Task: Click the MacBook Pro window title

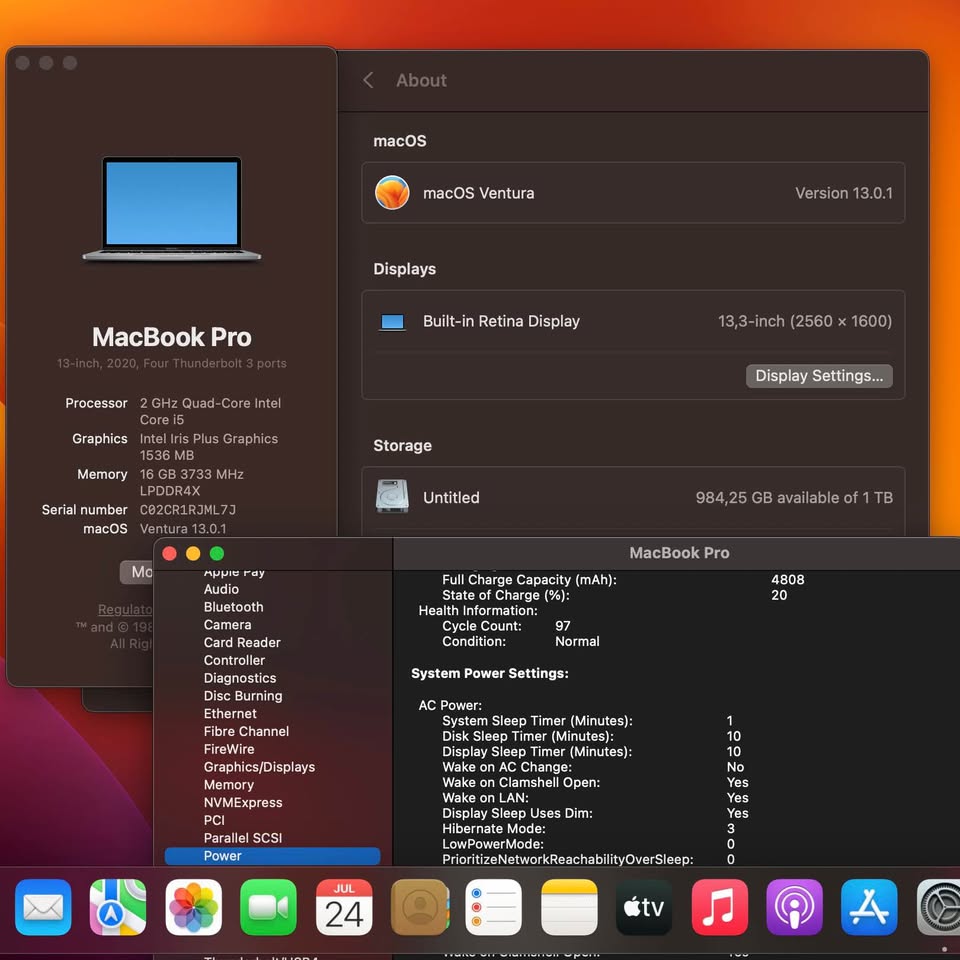Action: [679, 553]
